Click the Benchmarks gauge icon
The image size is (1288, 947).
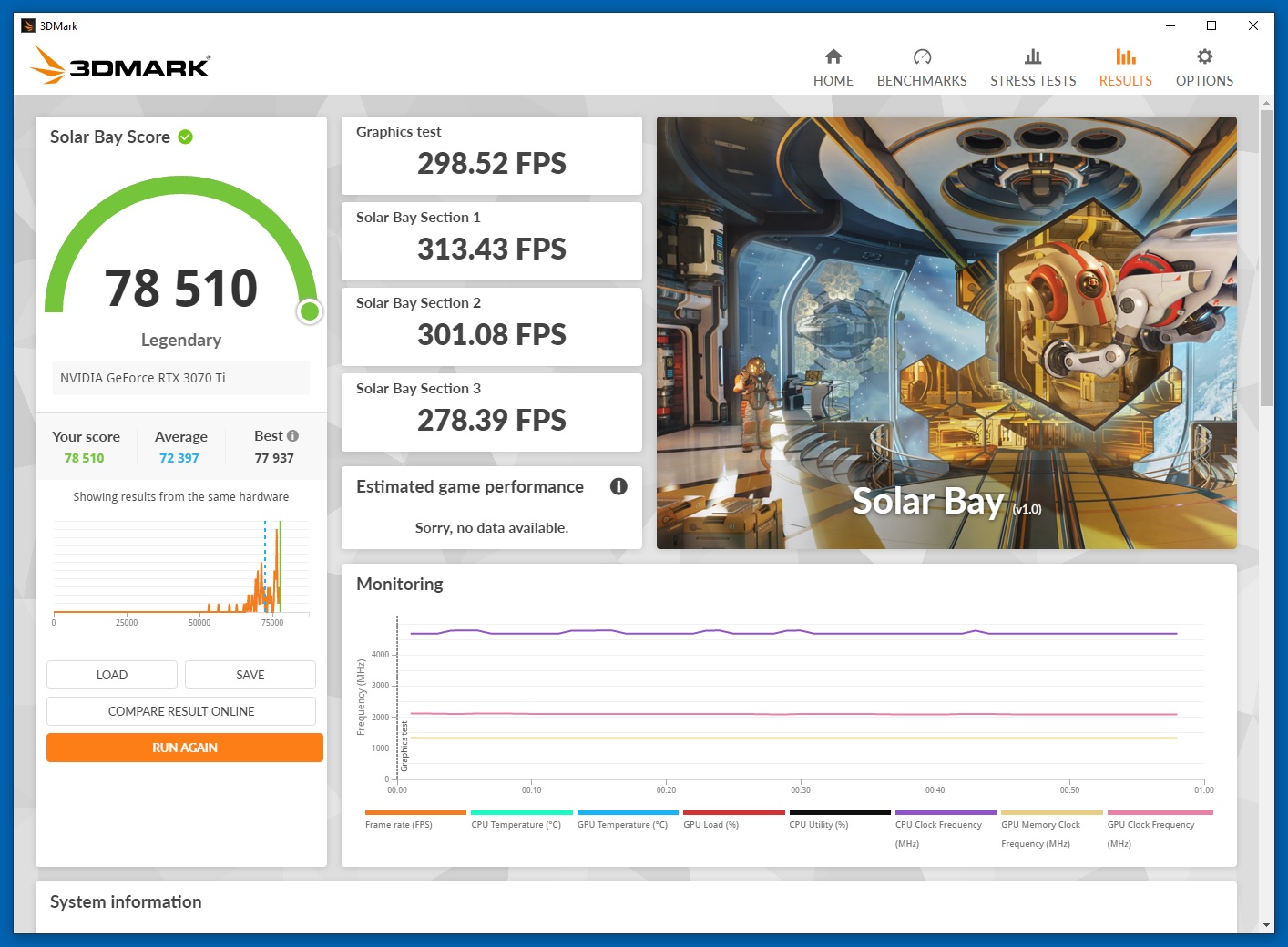coord(922,56)
